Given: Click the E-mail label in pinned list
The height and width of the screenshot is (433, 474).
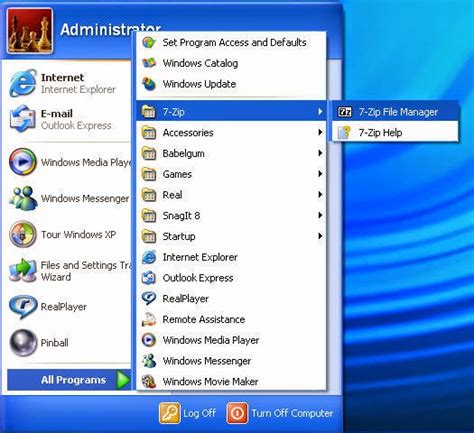Looking at the screenshot, I should pyautogui.click(x=57, y=113).
